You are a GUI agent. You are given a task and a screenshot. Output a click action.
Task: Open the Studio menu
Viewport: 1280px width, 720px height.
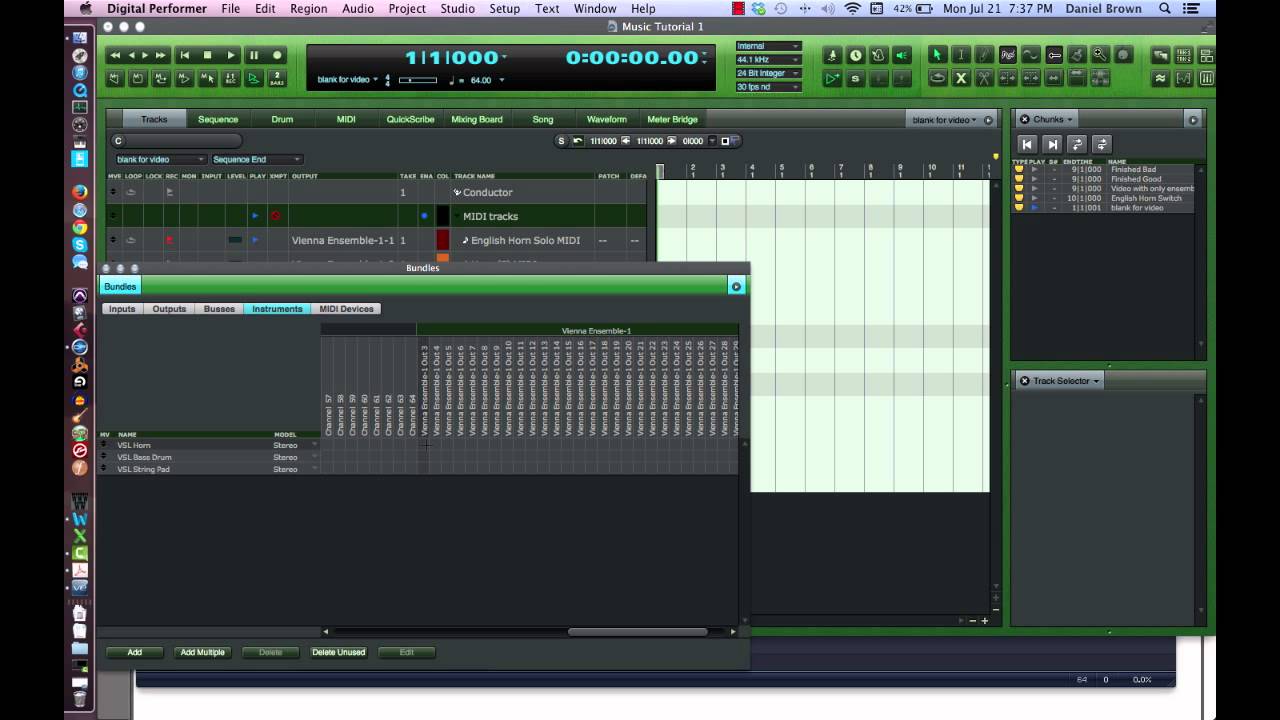click(x=457, y=9)
